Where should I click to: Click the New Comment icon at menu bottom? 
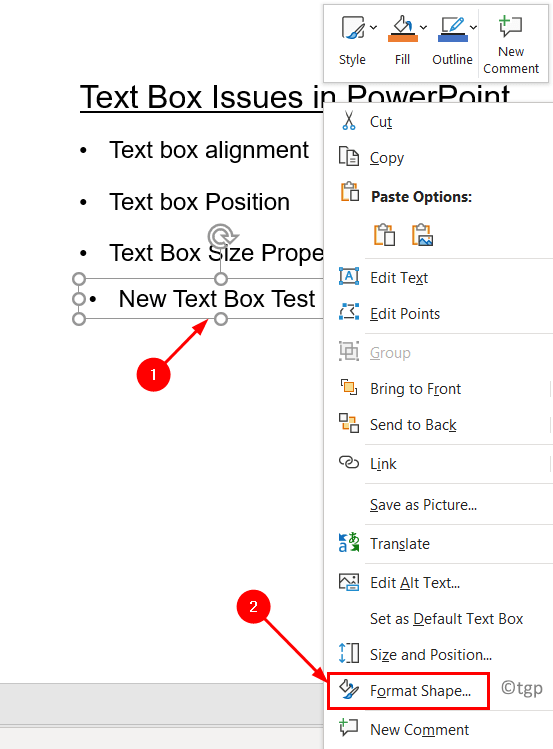click(x=349, y=728)
